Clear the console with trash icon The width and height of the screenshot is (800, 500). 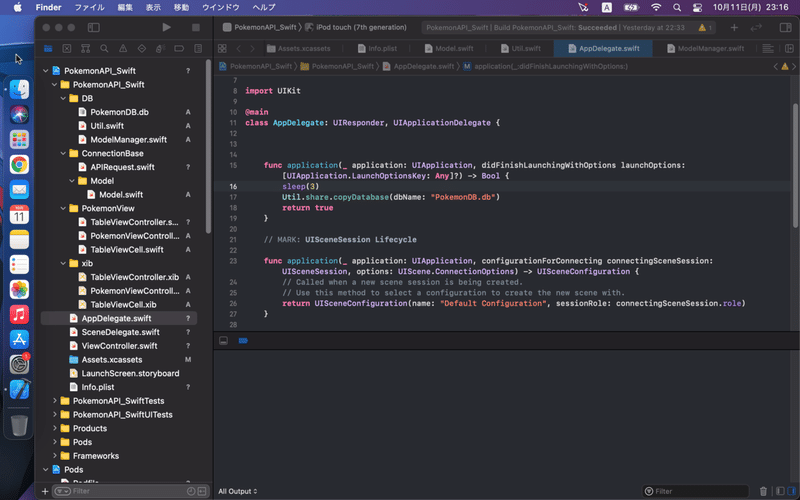pyautogui.click(x=764, y=491)
